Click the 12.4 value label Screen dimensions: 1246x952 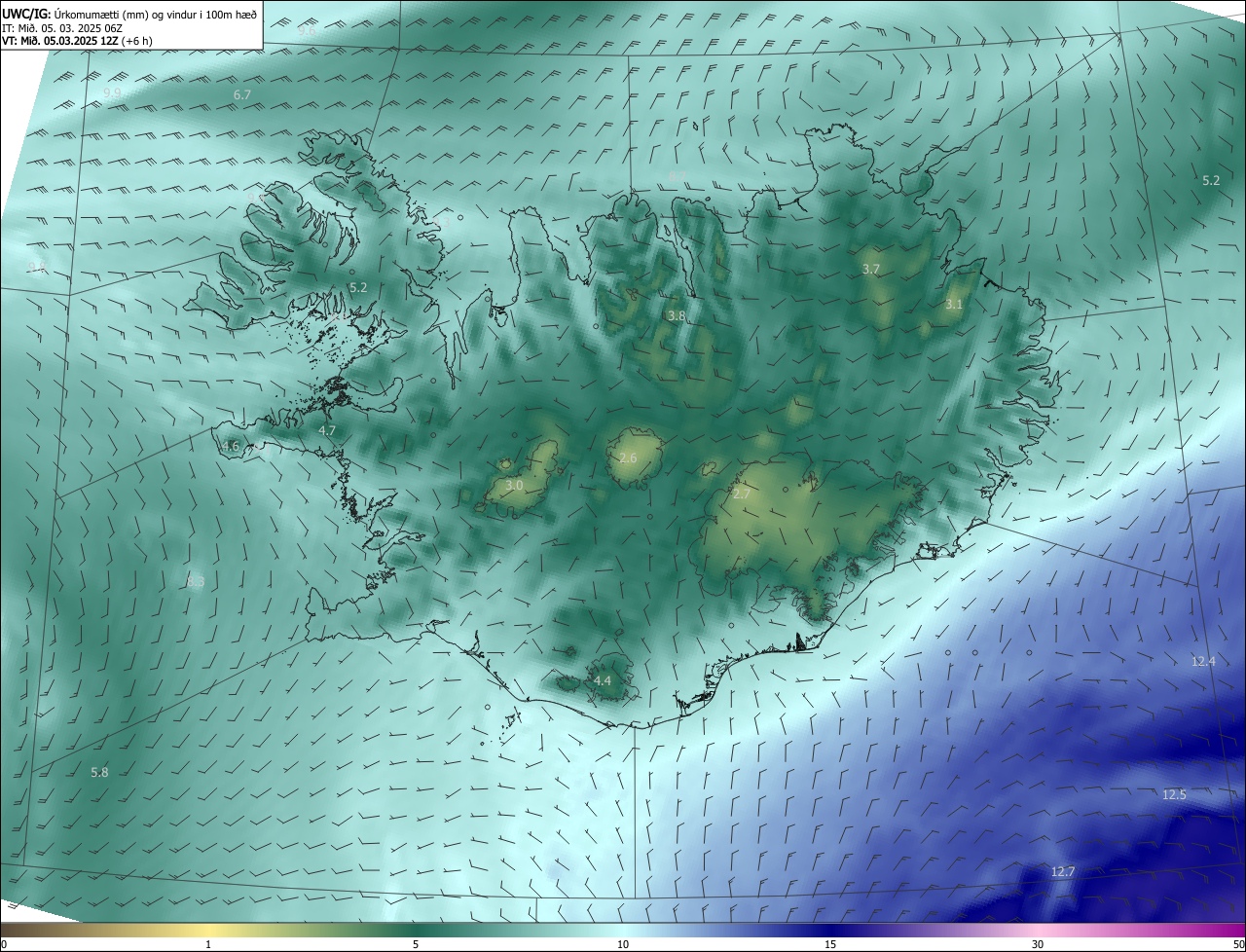[1203, 661]
